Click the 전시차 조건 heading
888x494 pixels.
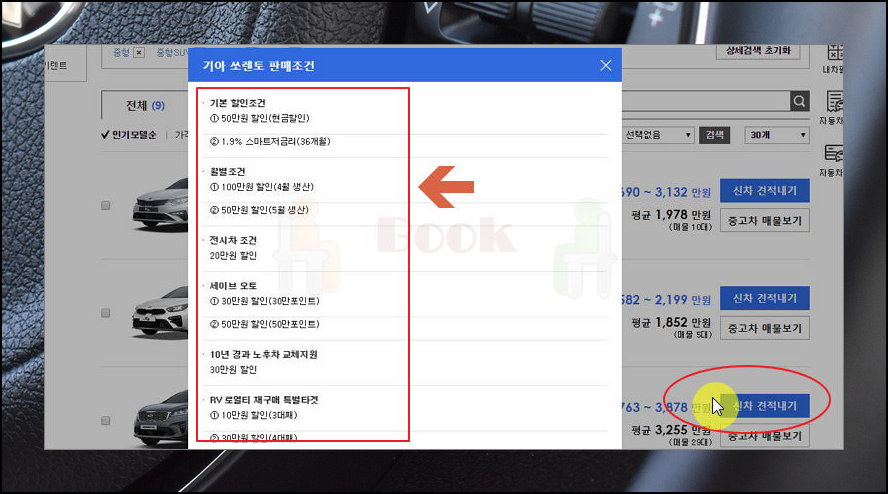coord(233,240)
